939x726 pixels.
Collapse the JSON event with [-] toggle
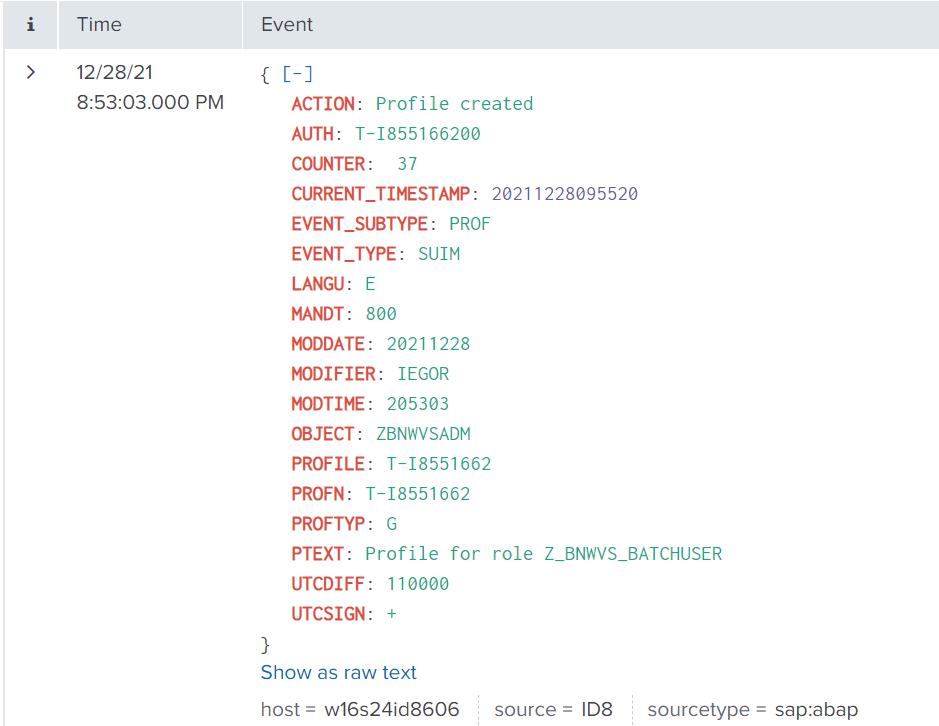coord(298,74)
